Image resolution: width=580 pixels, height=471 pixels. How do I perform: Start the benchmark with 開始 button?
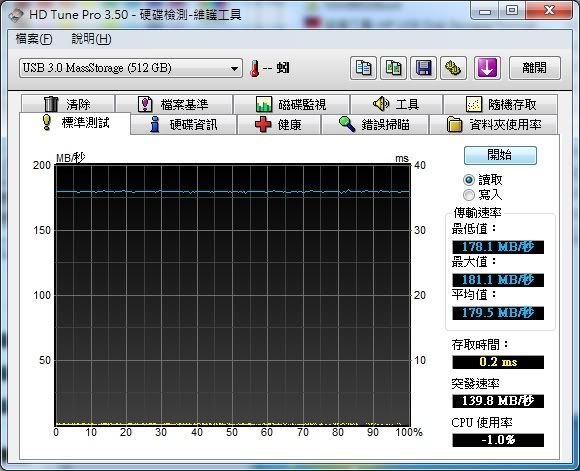500,155
